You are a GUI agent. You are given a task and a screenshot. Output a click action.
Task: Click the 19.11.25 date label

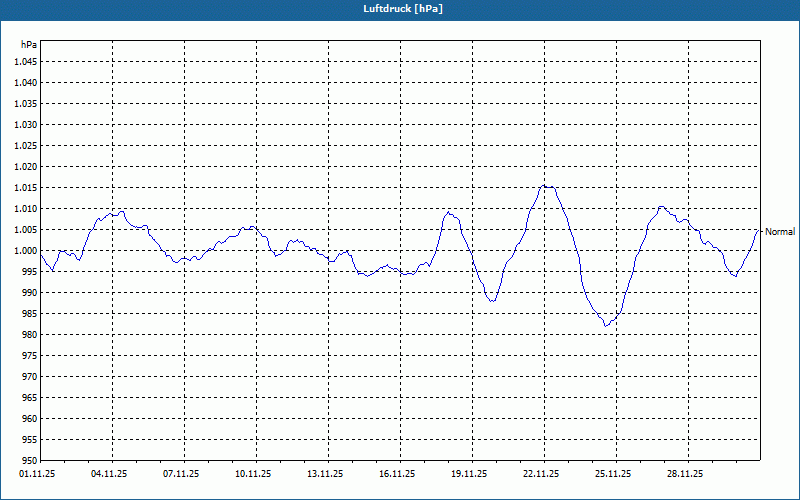(469, 474)
